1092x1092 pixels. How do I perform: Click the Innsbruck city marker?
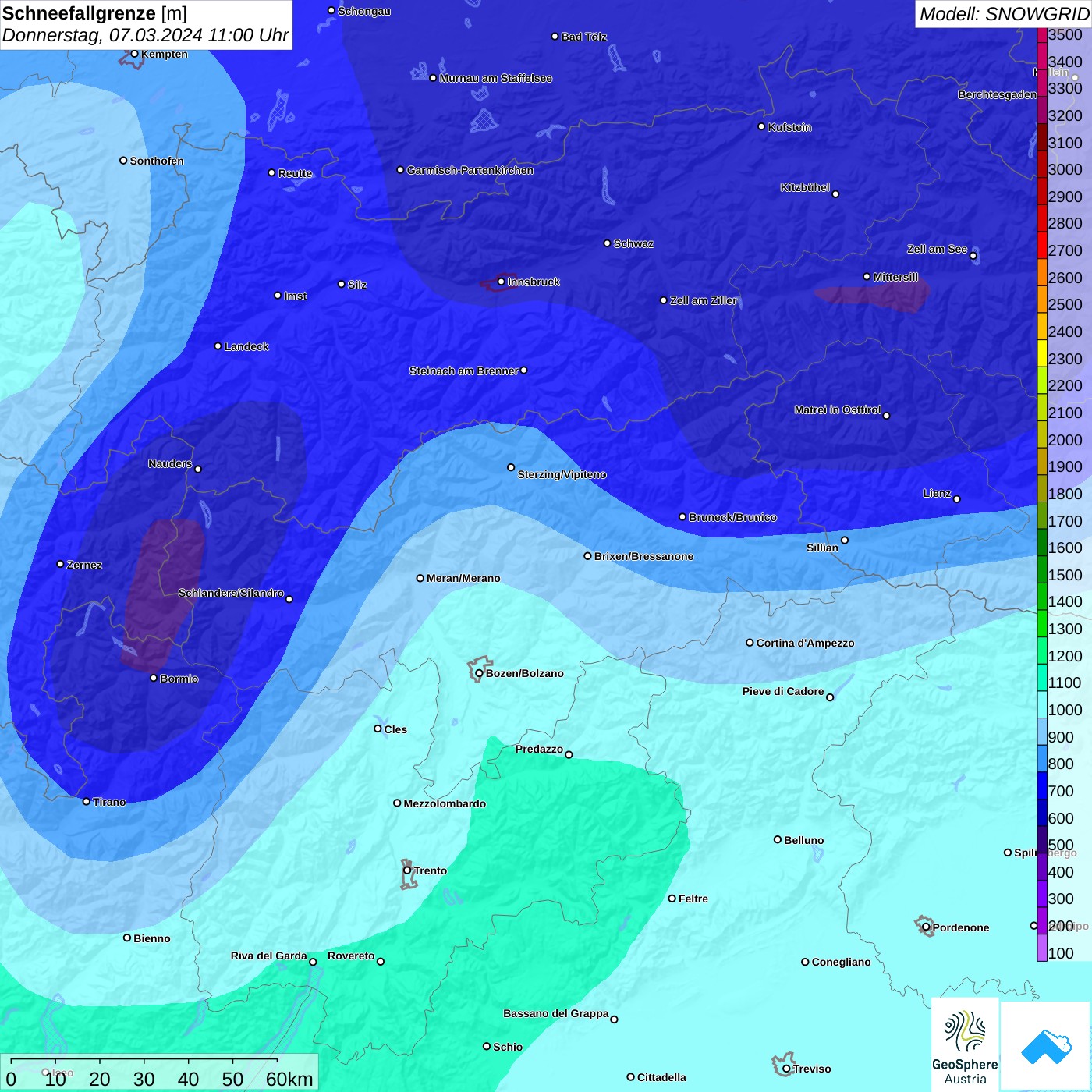(501, 282)
